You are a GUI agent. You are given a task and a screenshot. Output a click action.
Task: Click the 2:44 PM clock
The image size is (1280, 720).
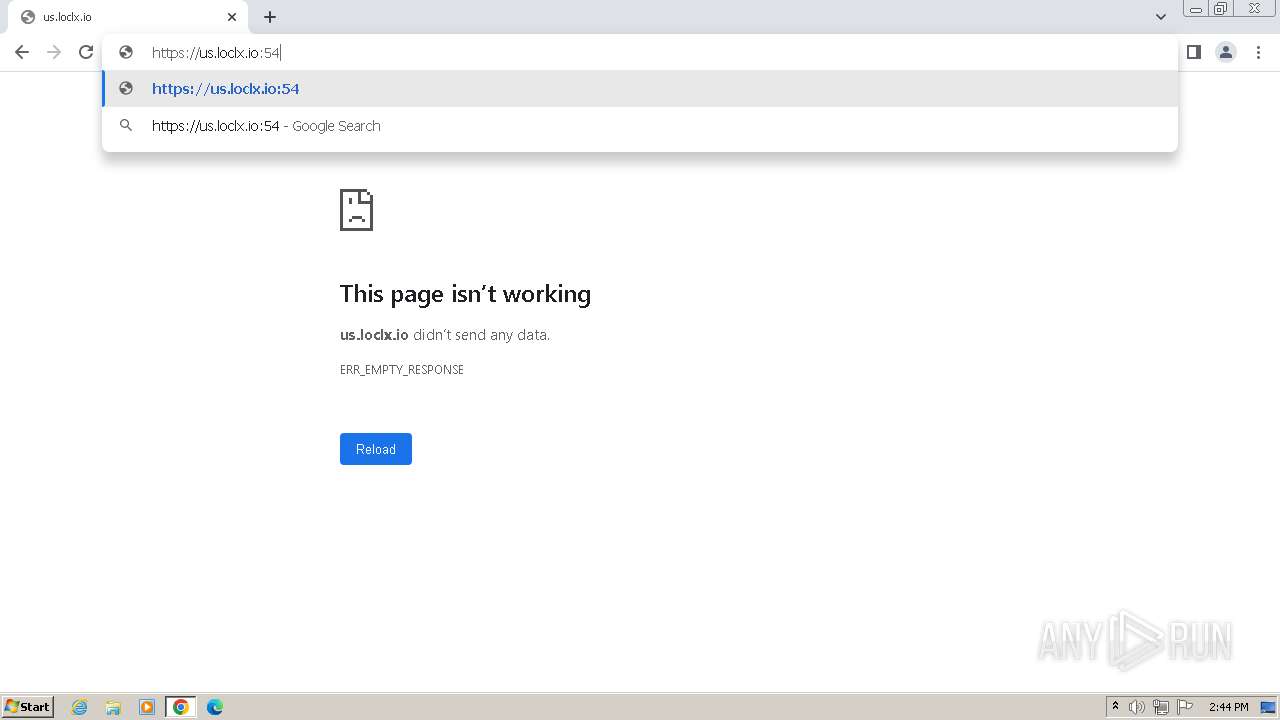pos(1228,707)
